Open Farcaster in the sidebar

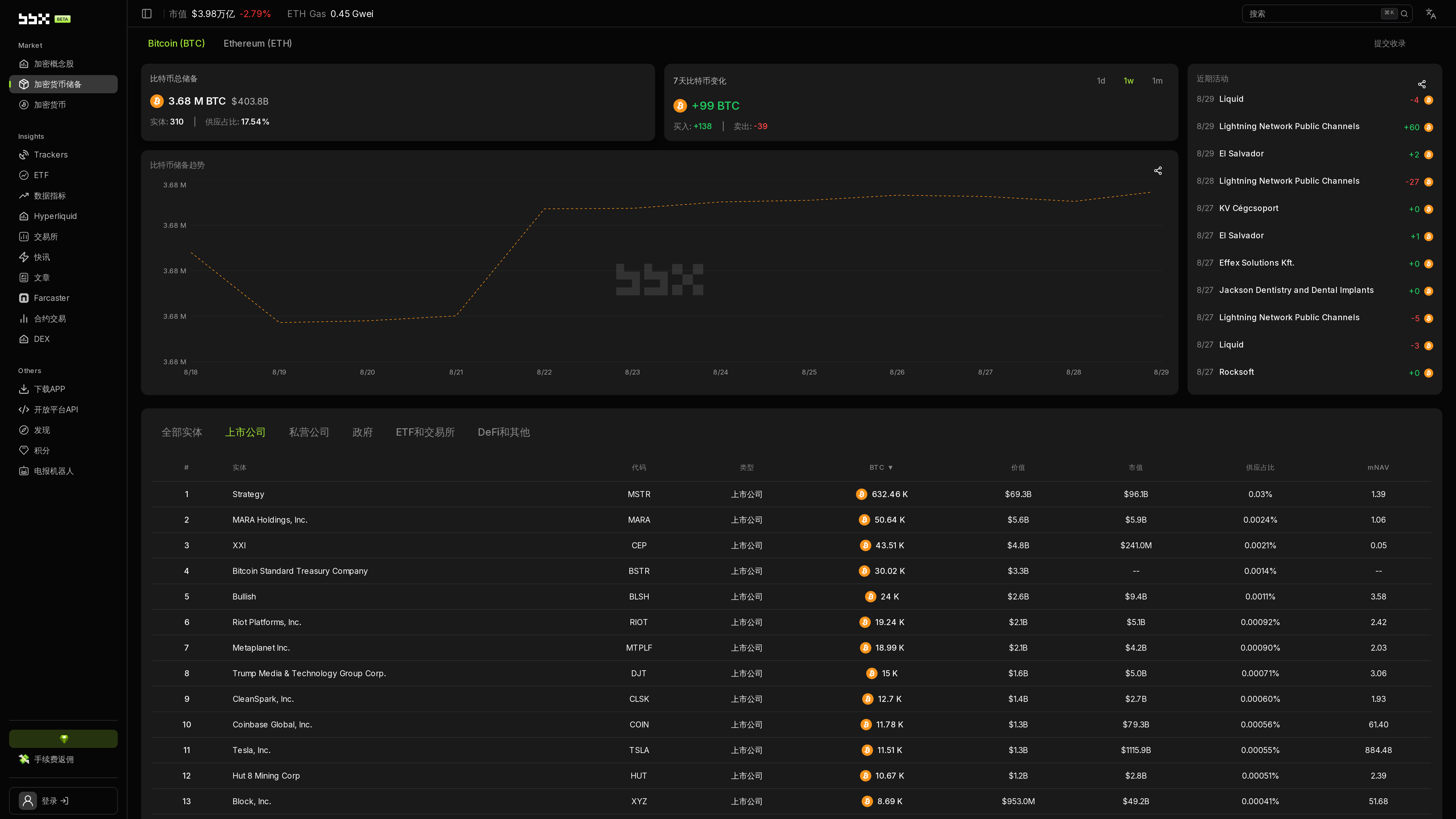63,298
